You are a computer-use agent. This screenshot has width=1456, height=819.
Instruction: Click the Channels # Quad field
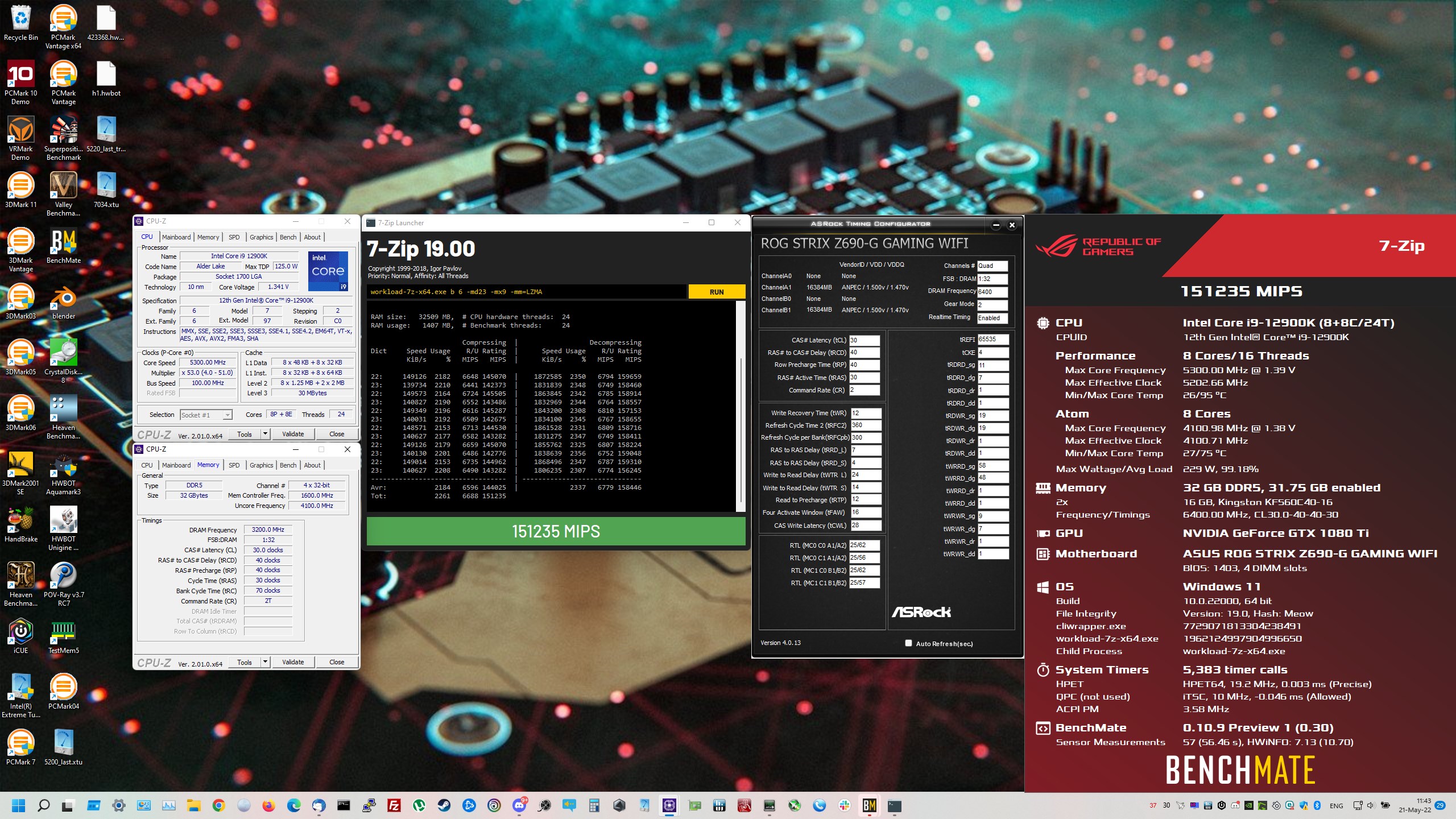pyautogui.click(x=992, y=266)
